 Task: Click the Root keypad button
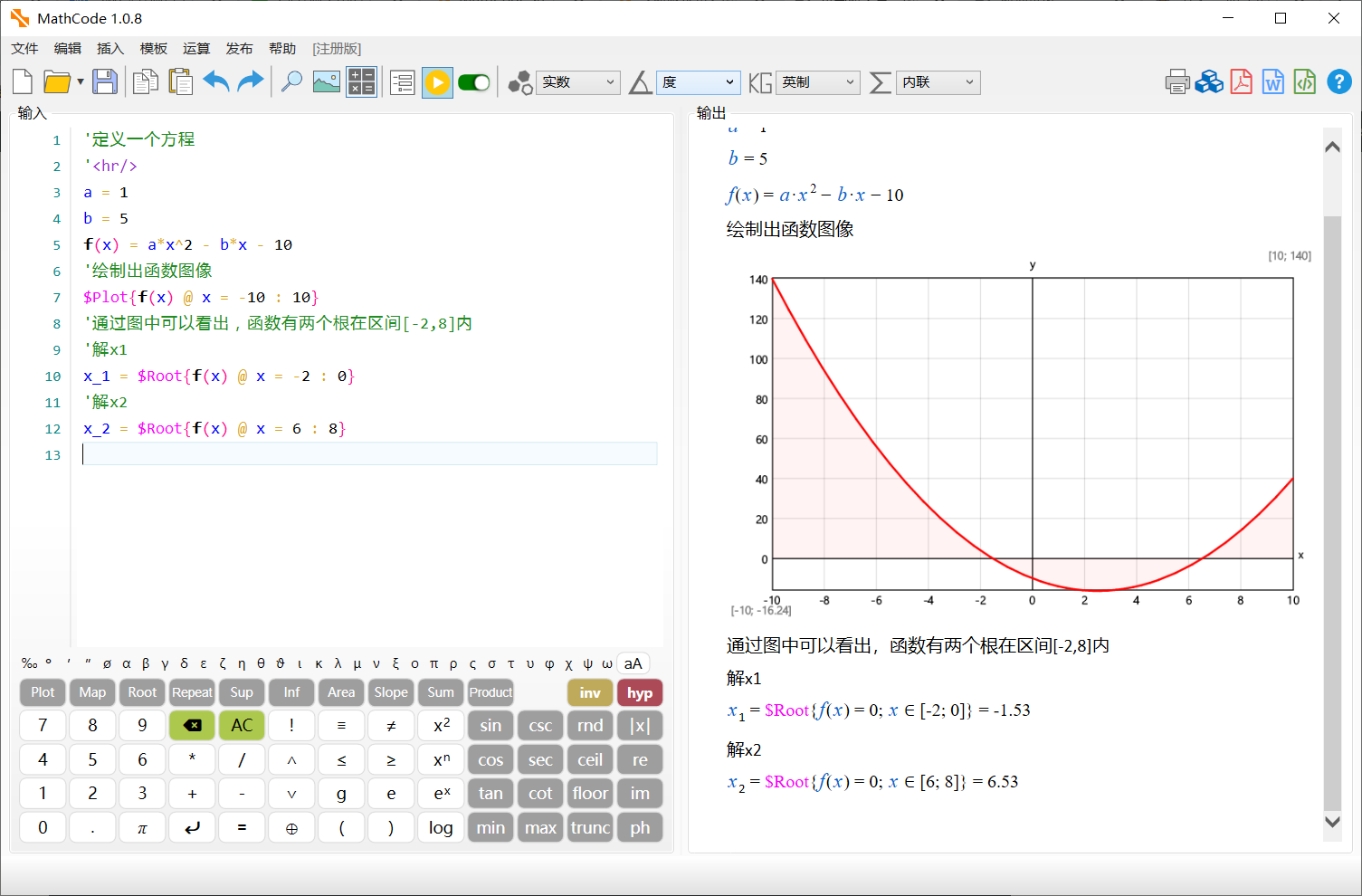[142, 692]
